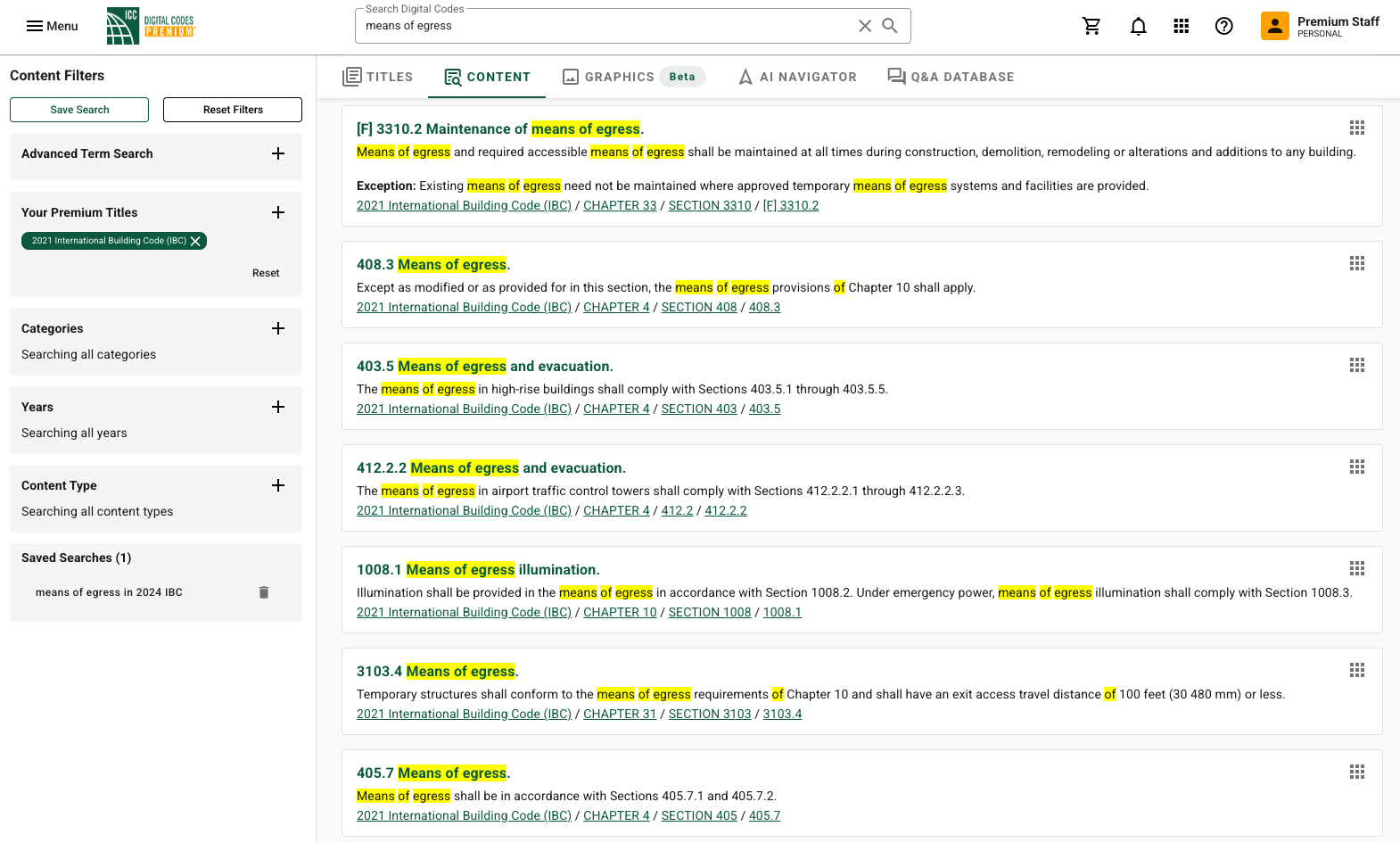Select the Content tab
1400x843 pixels.
(487, 77)
